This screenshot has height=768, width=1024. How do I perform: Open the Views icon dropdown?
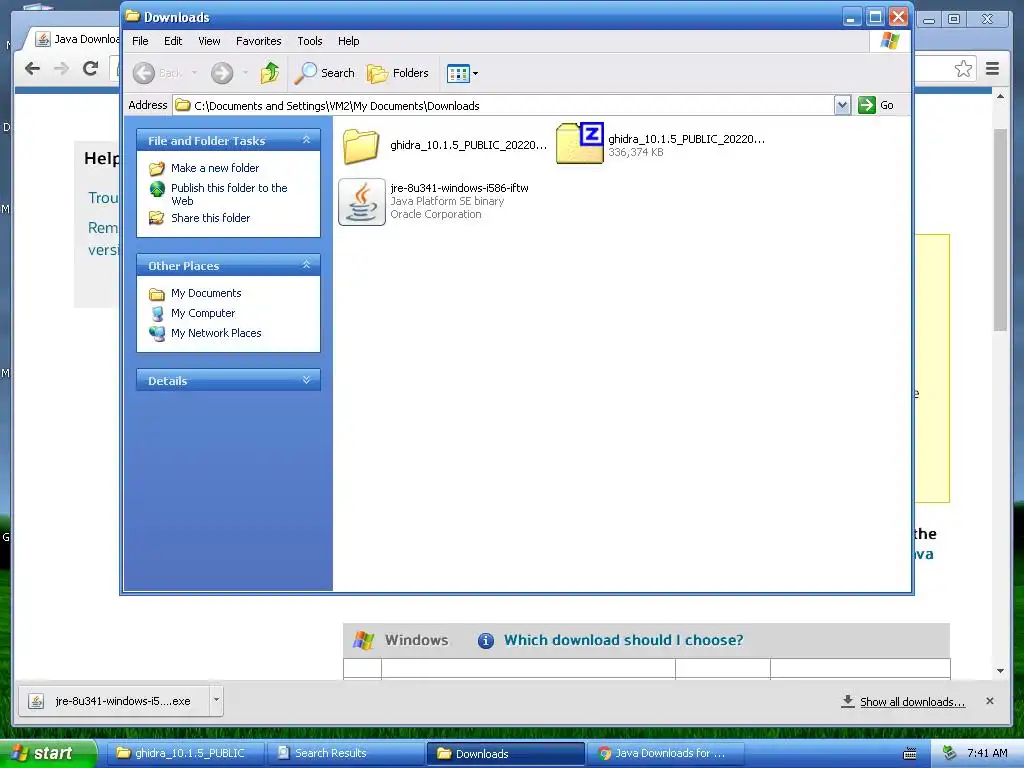(462, 73)
